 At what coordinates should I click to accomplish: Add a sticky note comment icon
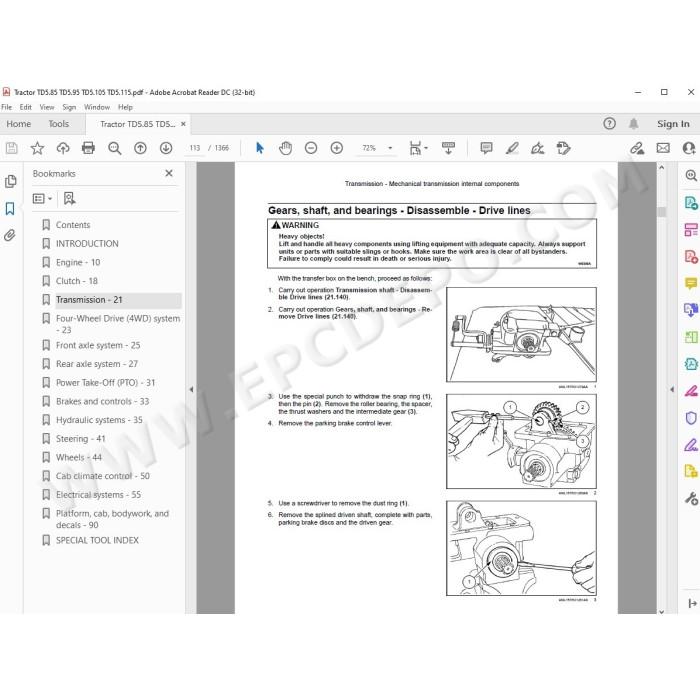pyautogui.click(x=486, y=148)
